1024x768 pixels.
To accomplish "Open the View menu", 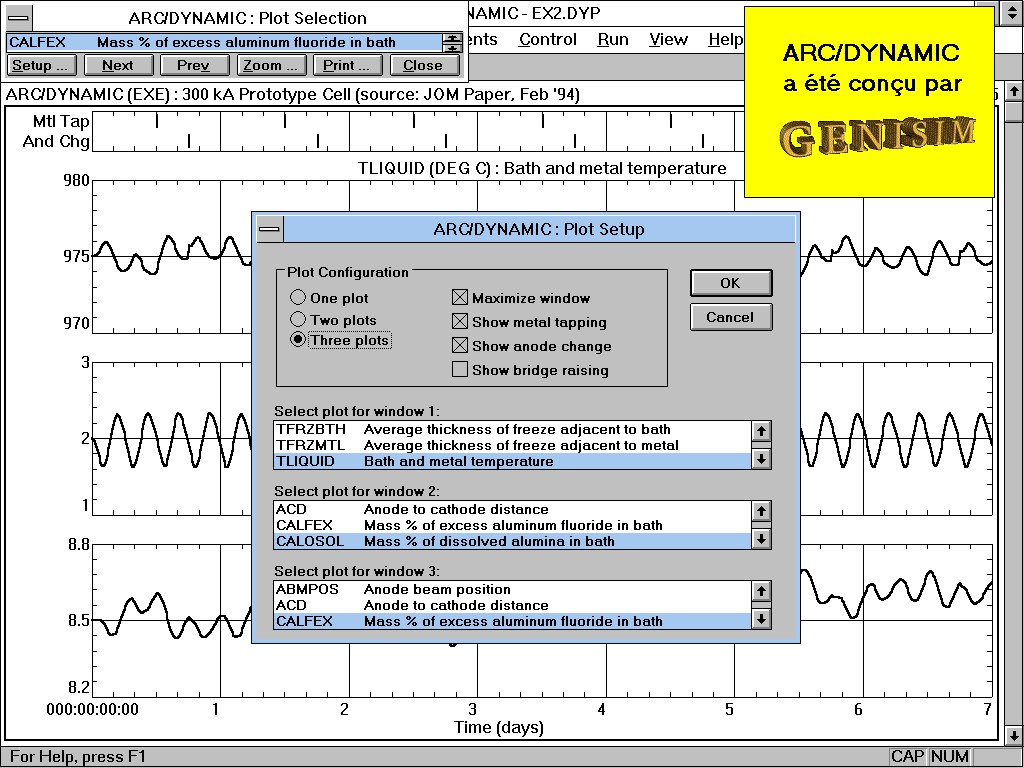I will click(668, 40).
